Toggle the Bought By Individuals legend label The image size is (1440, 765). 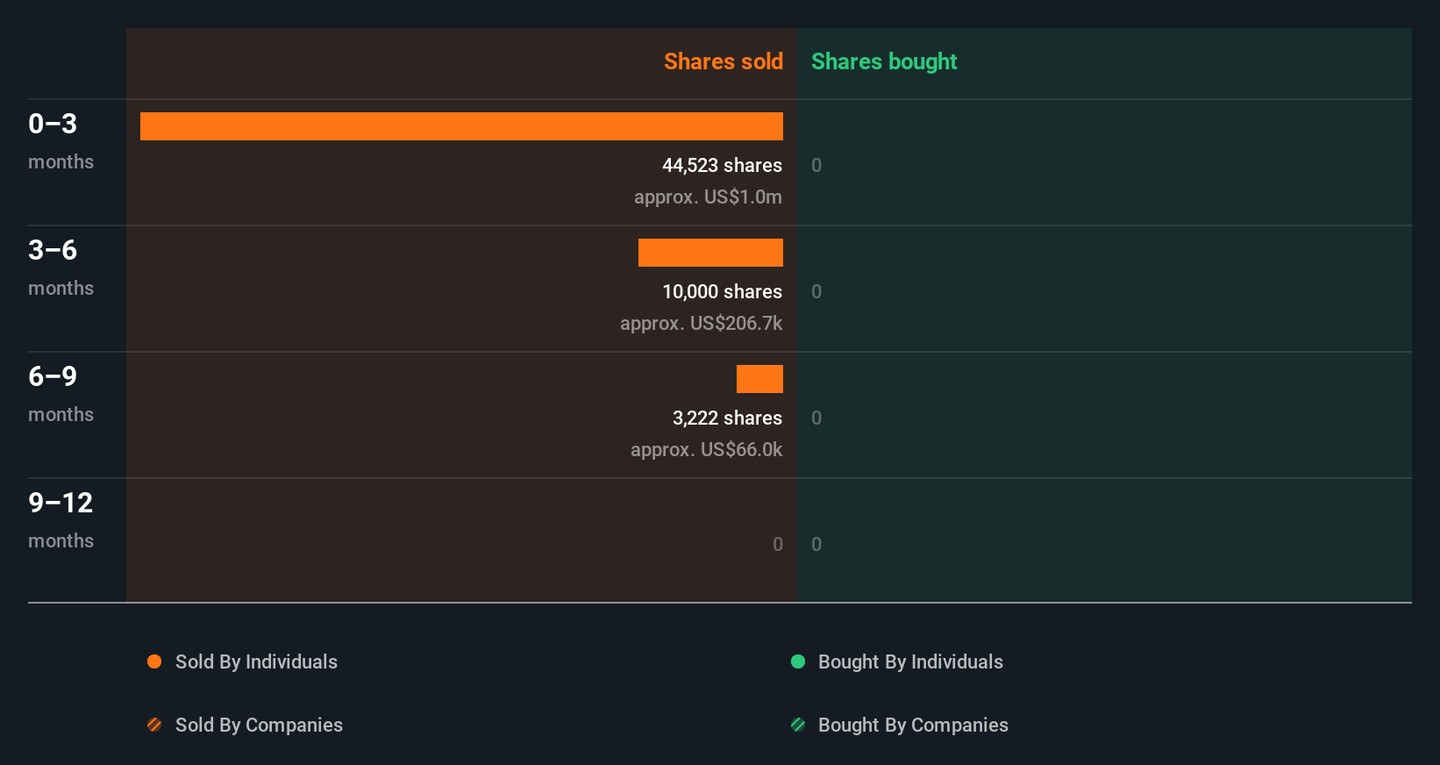910,662
